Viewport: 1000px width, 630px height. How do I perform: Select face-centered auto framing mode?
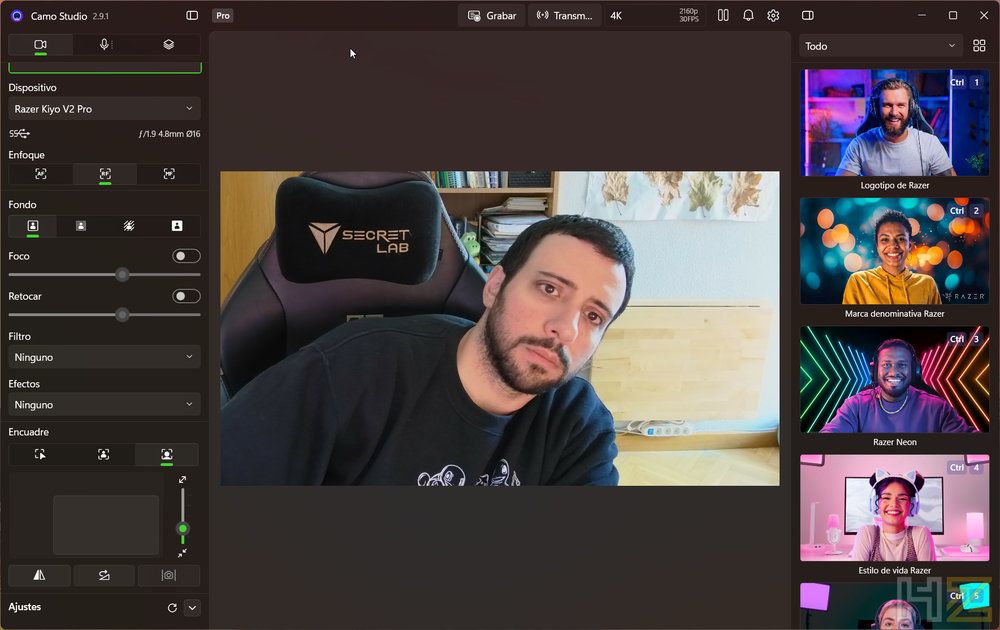103,454
